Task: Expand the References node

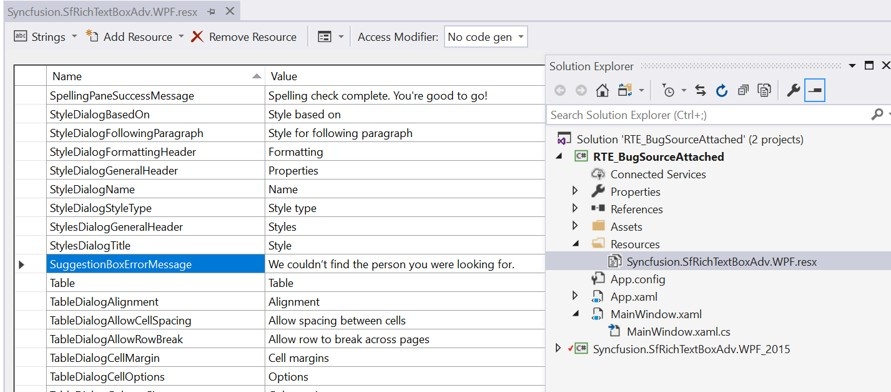Action: (575, 209)
